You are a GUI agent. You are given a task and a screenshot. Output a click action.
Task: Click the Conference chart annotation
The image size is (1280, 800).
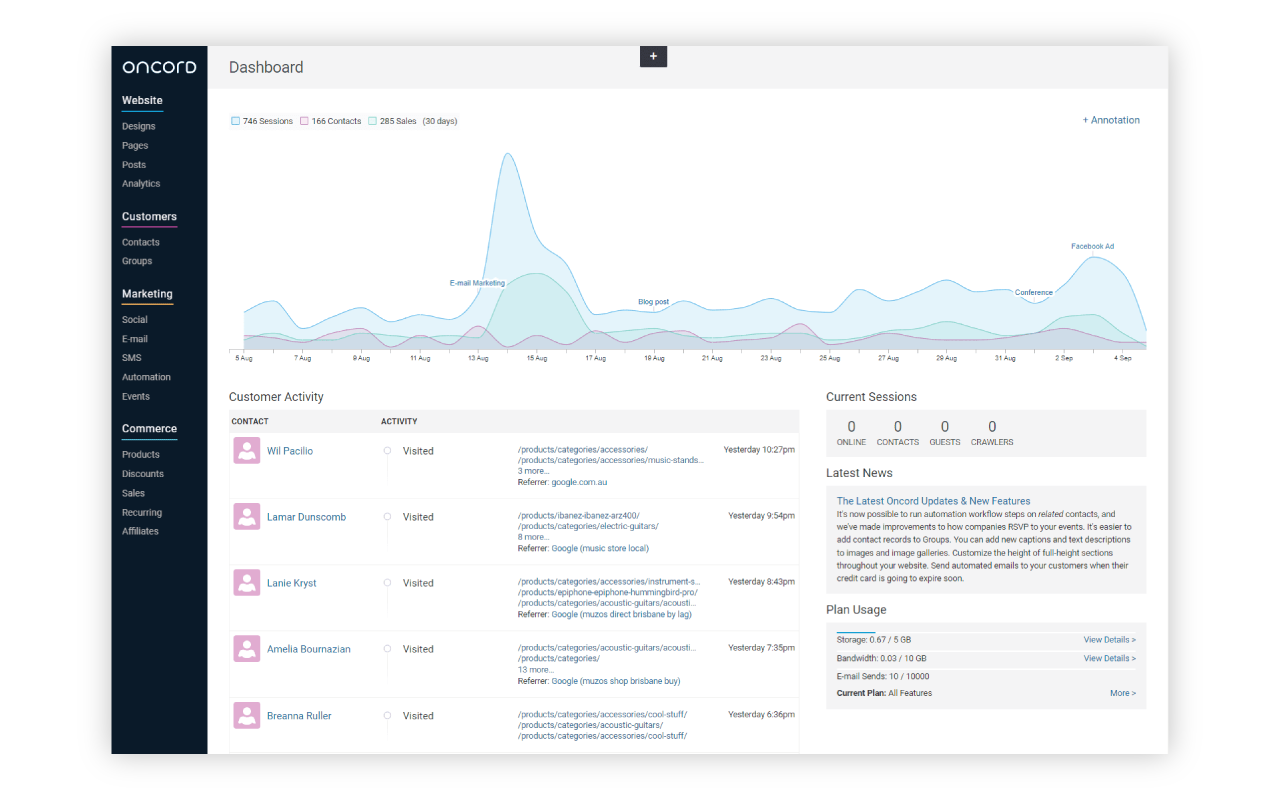pyautogui.click(x=1034, y=293)
